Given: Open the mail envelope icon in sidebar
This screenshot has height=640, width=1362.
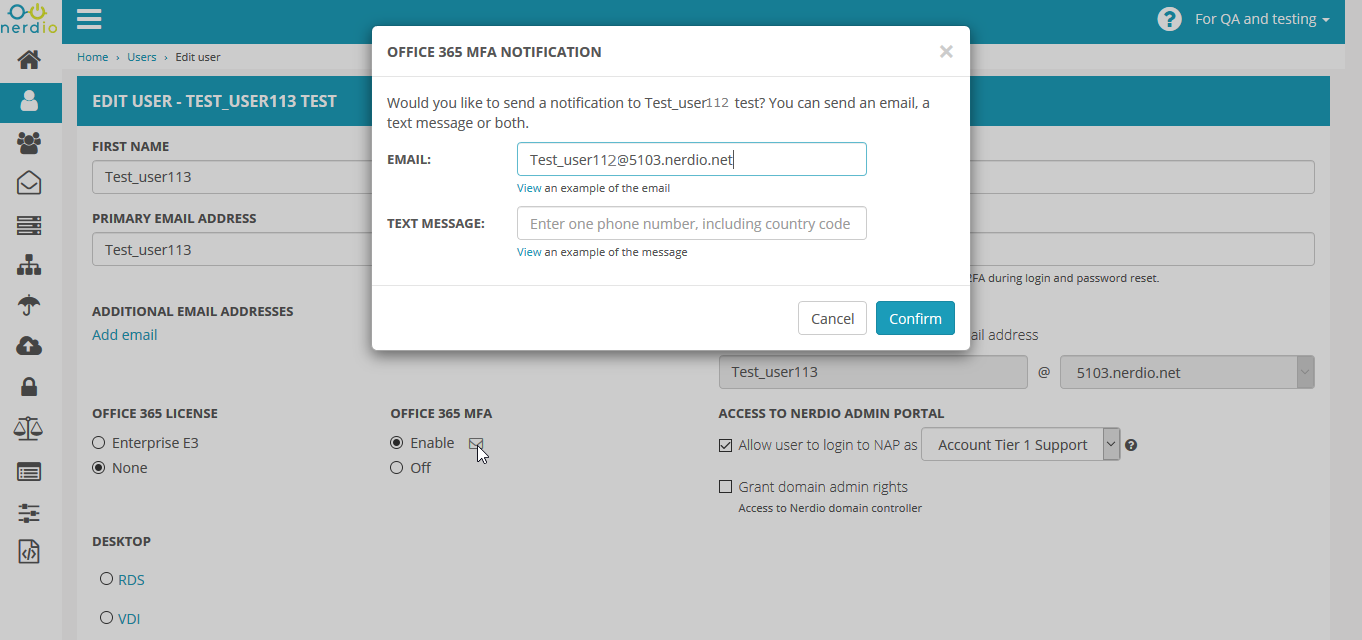Looking at the screenshot, I should pos(29,183).
